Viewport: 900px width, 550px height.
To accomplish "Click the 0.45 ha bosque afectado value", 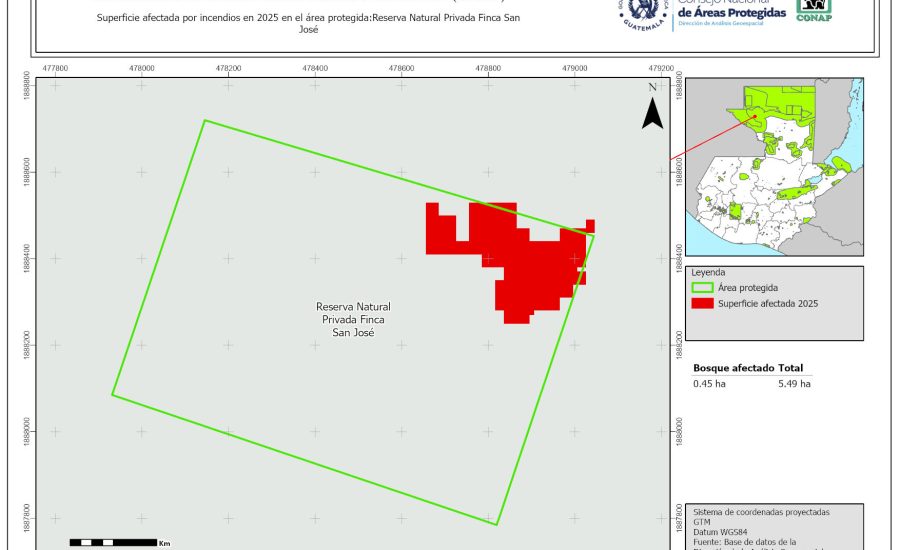I will 709,383.
